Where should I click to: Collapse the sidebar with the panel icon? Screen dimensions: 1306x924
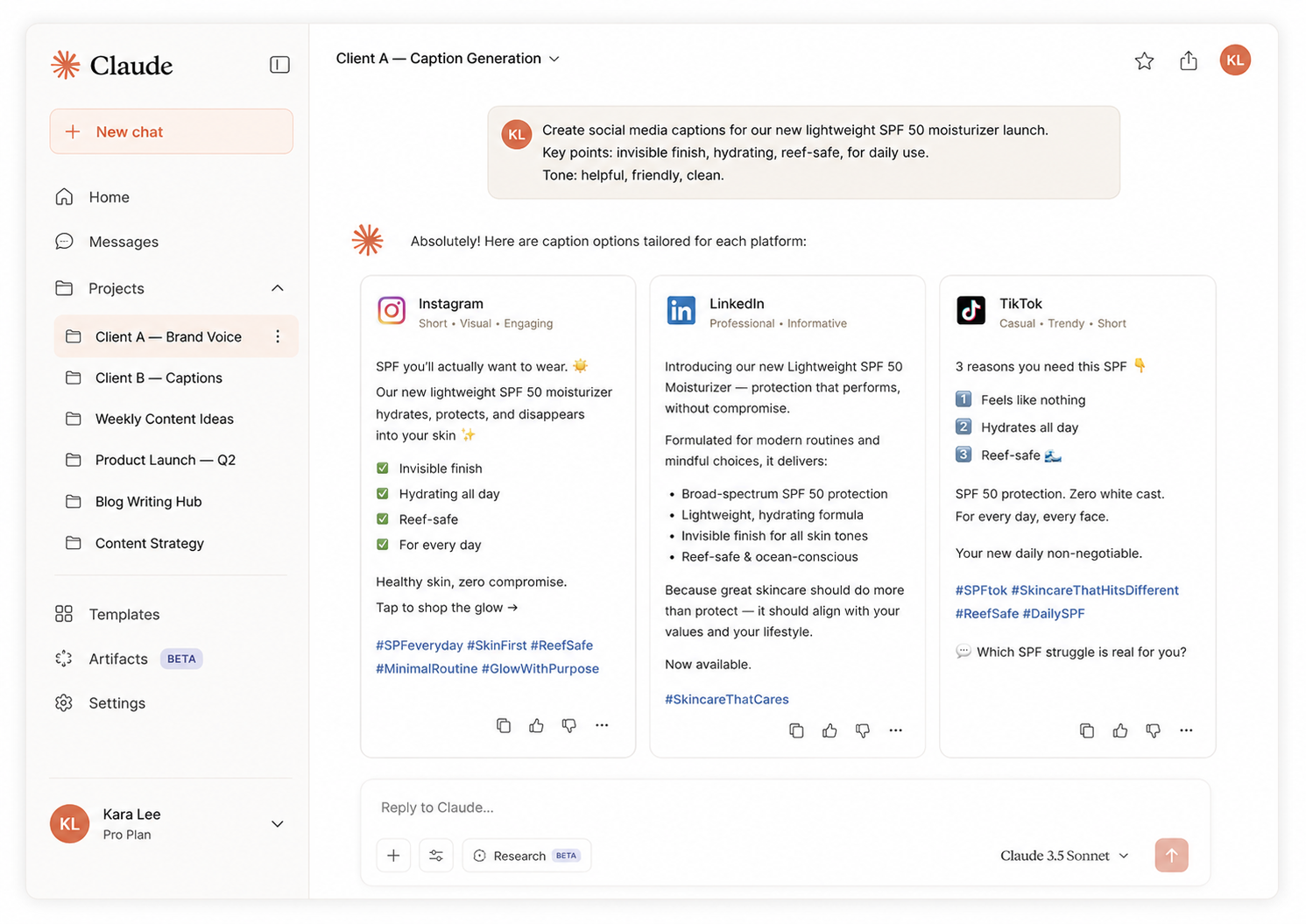pos(279,65)
